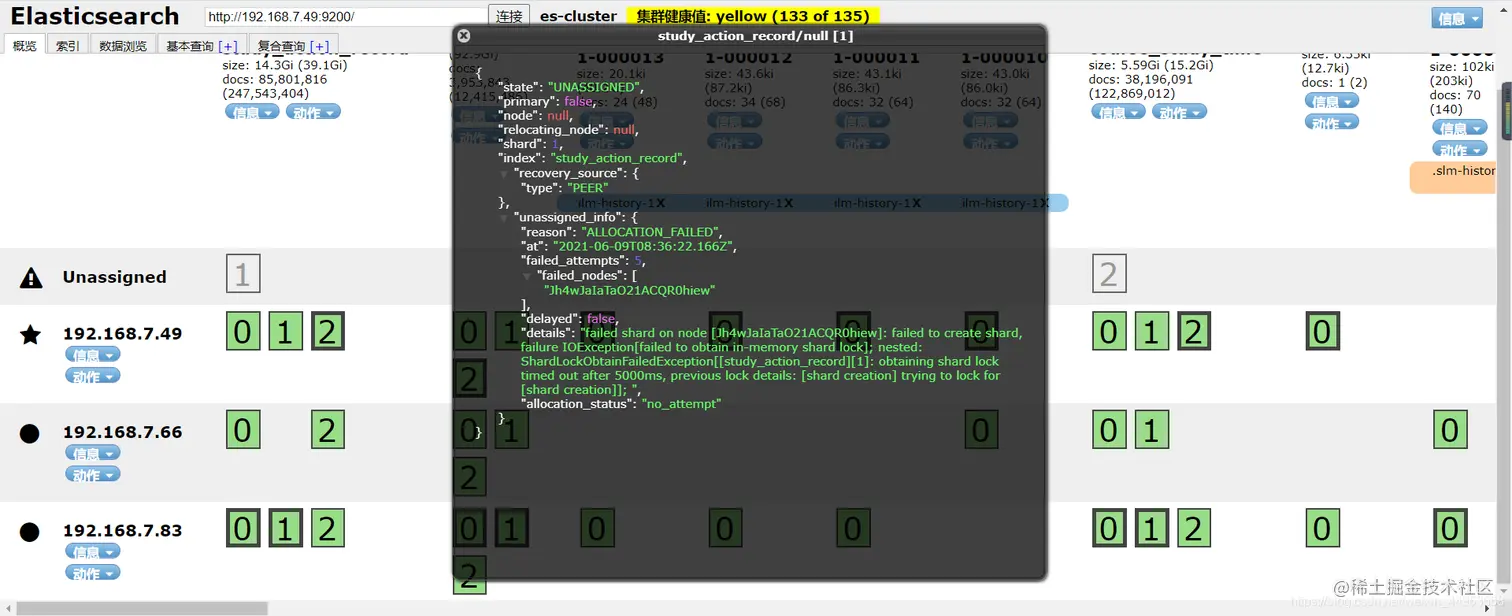This screenshot has height=616, width=1512.
Task: Select shard 0 on 192.168.7.49 under docs 1 (2) index
Action: coord(1323,331)
